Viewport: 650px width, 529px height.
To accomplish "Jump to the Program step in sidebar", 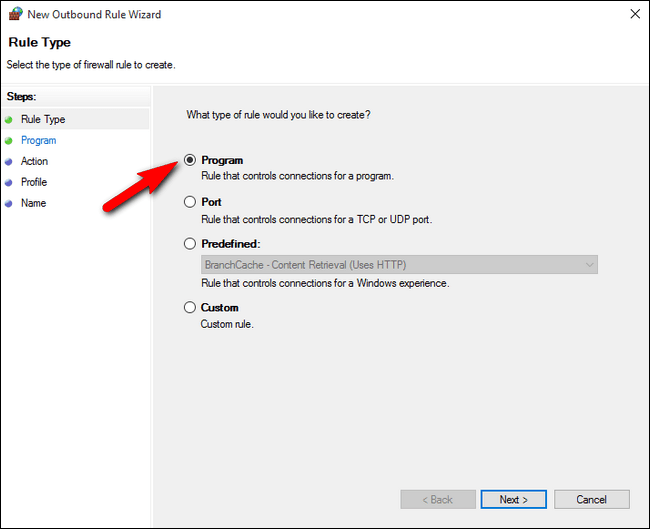I will point(39,141).
